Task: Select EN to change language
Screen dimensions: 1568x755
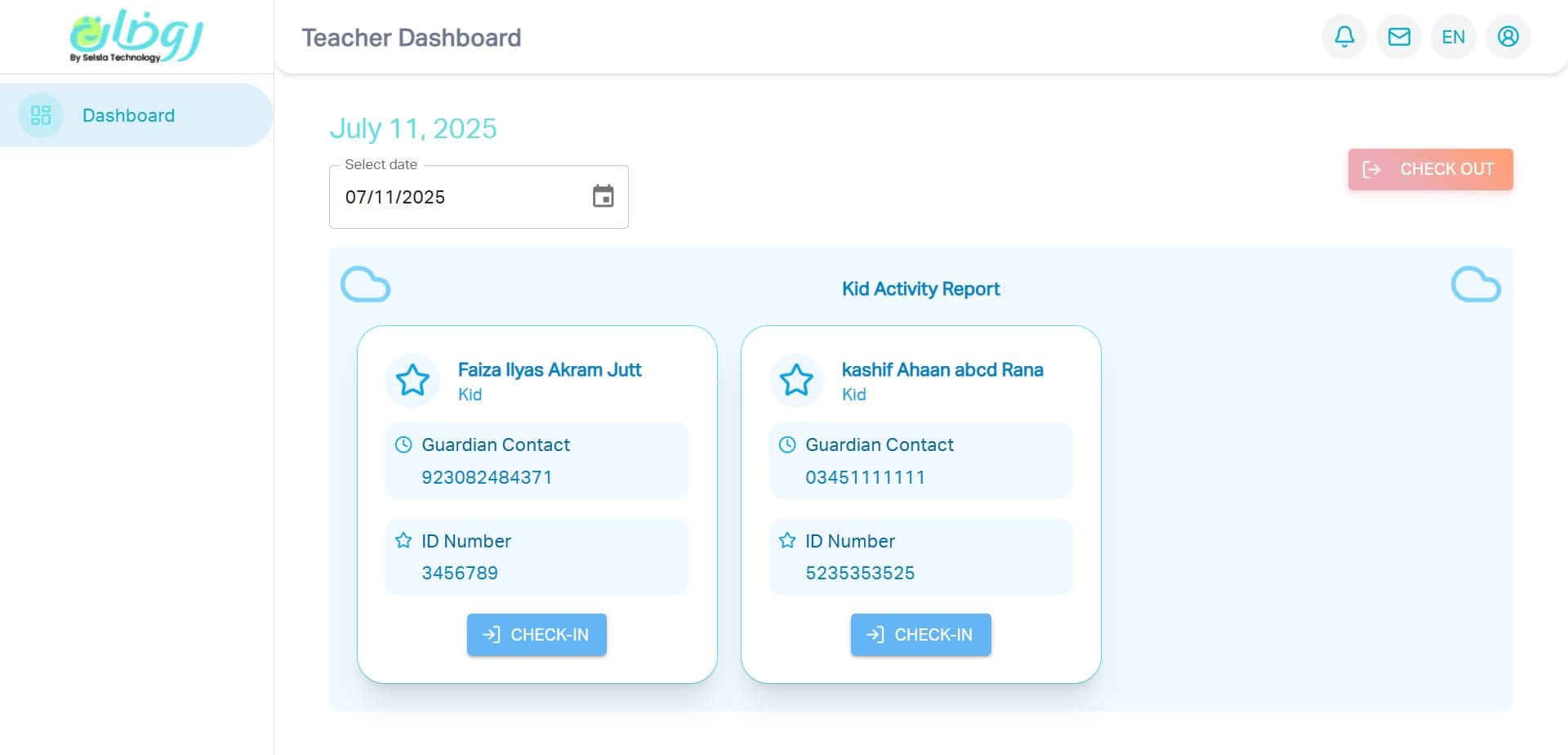Action: coord(1453,36)
